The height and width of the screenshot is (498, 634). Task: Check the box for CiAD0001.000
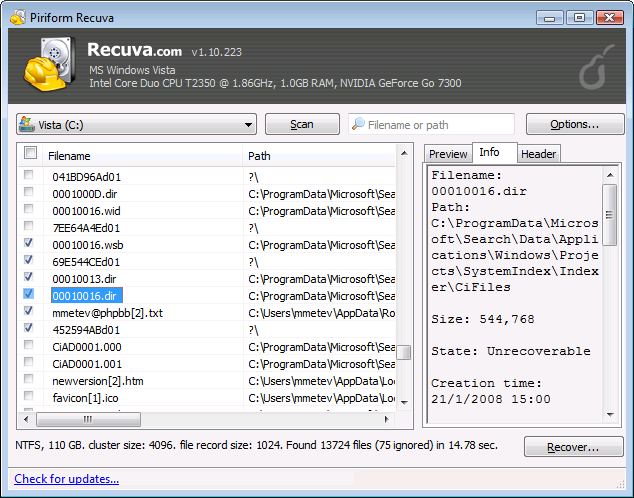pos(28,344)
